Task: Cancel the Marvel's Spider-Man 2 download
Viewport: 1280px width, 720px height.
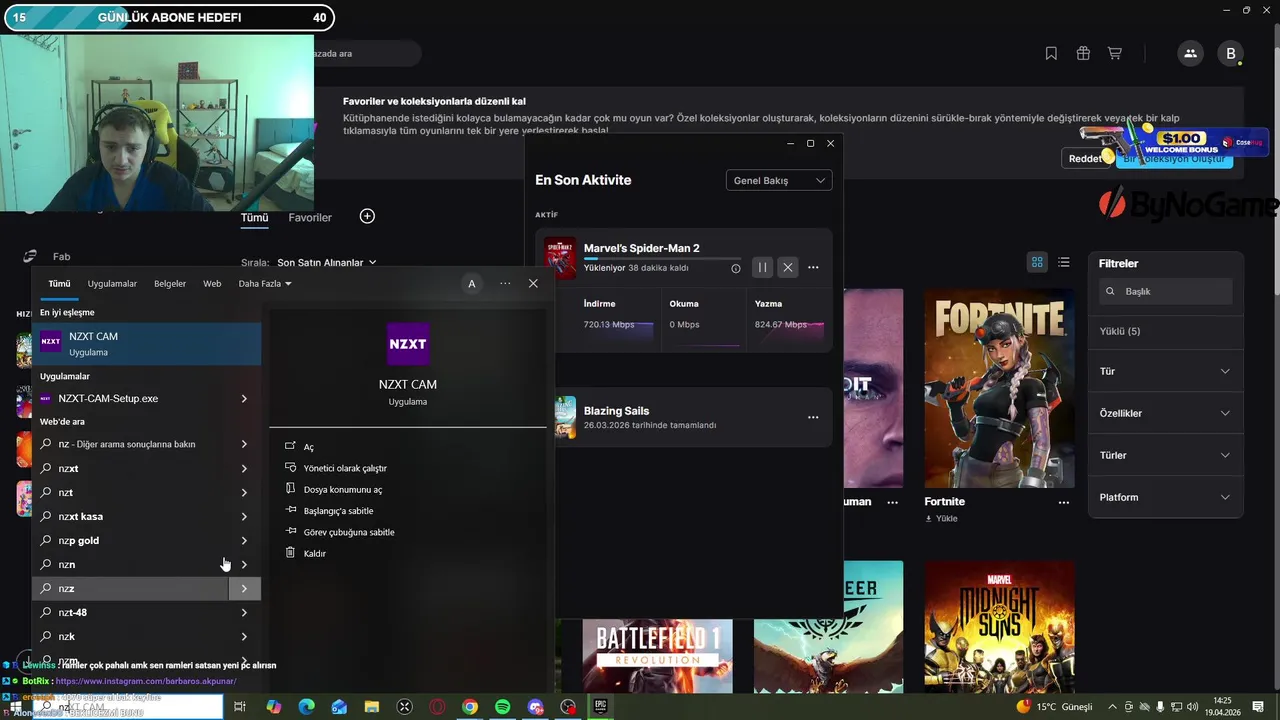Action: (x=788, y=267)
